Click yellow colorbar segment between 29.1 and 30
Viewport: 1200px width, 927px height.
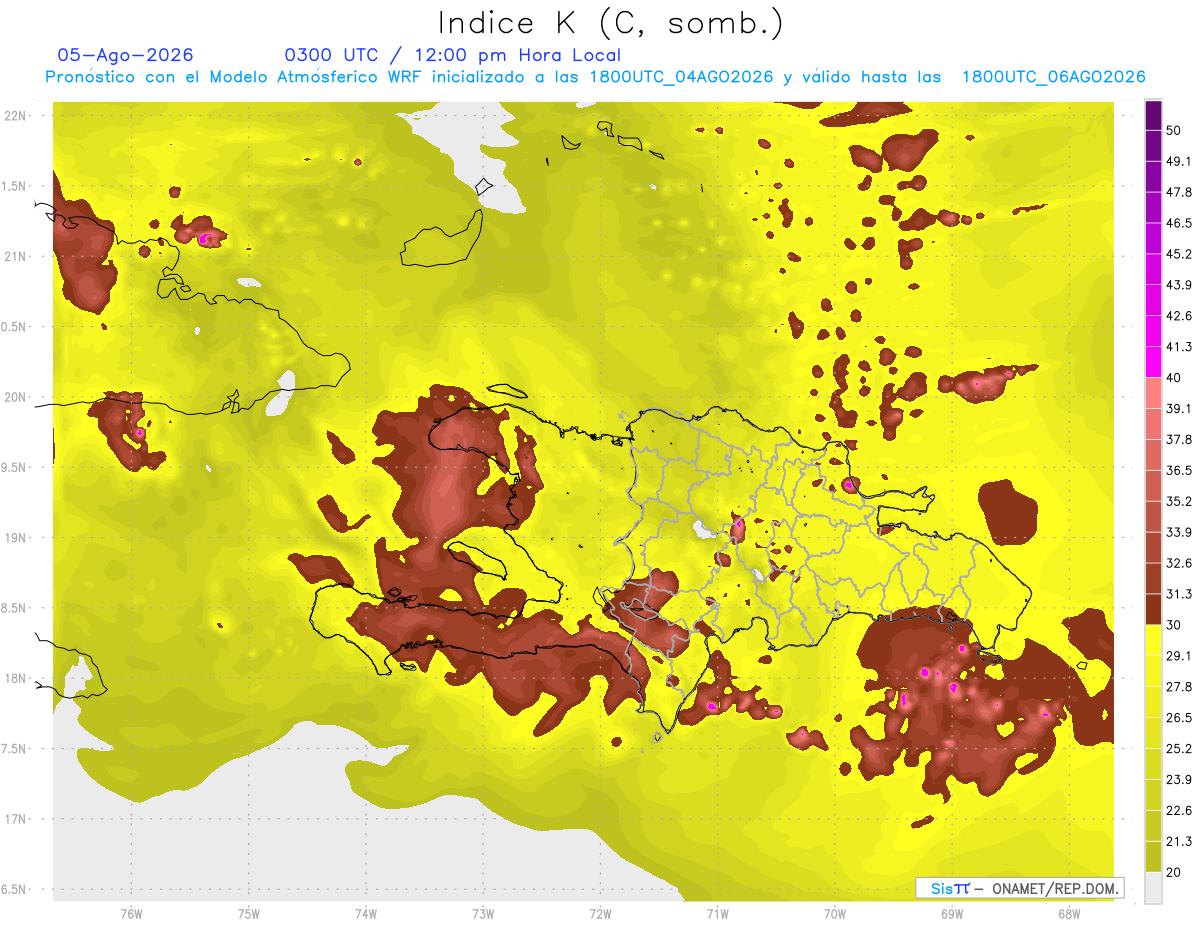[1154, 640]
